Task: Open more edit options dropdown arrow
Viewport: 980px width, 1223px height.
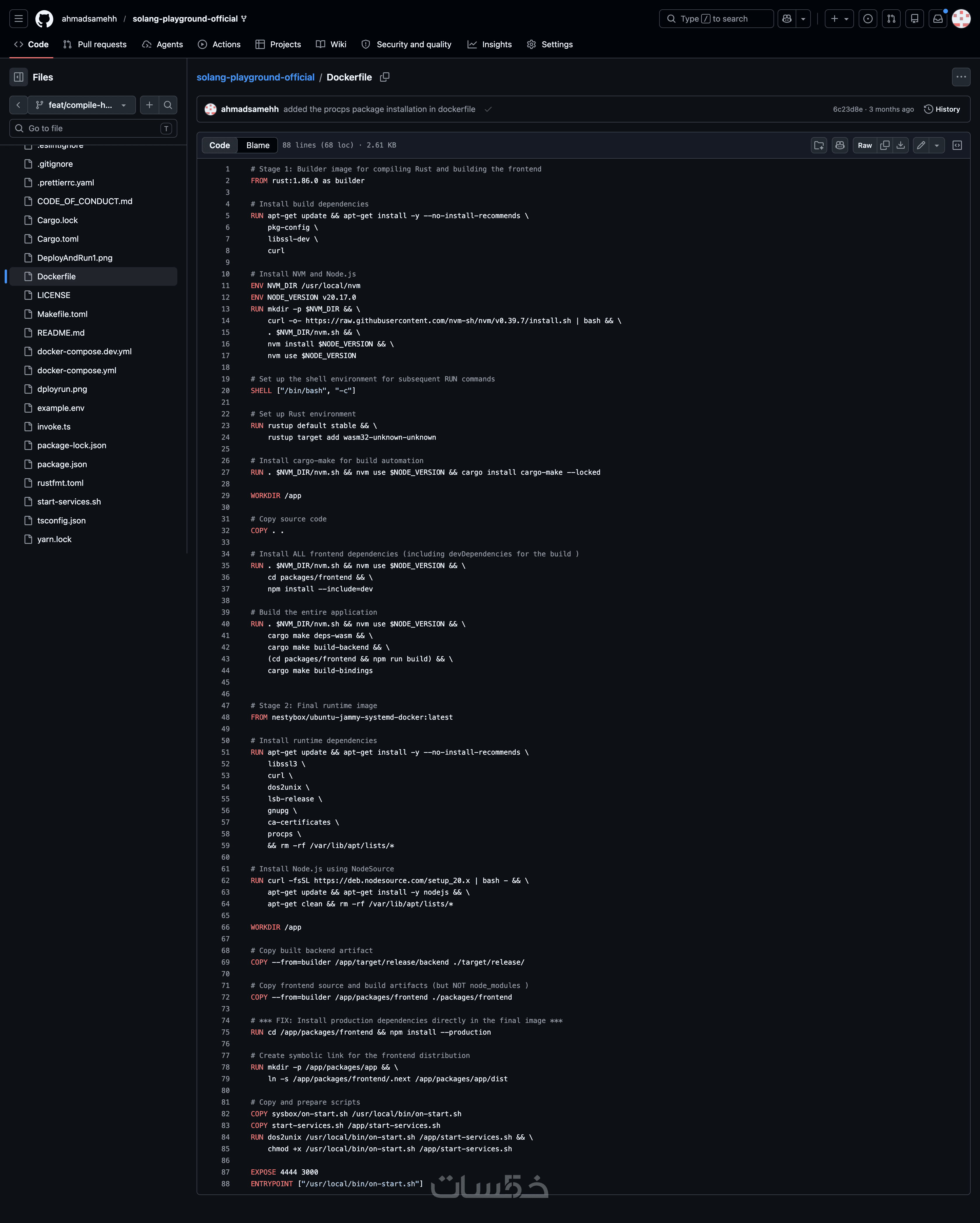Action: tap(937, 145)
